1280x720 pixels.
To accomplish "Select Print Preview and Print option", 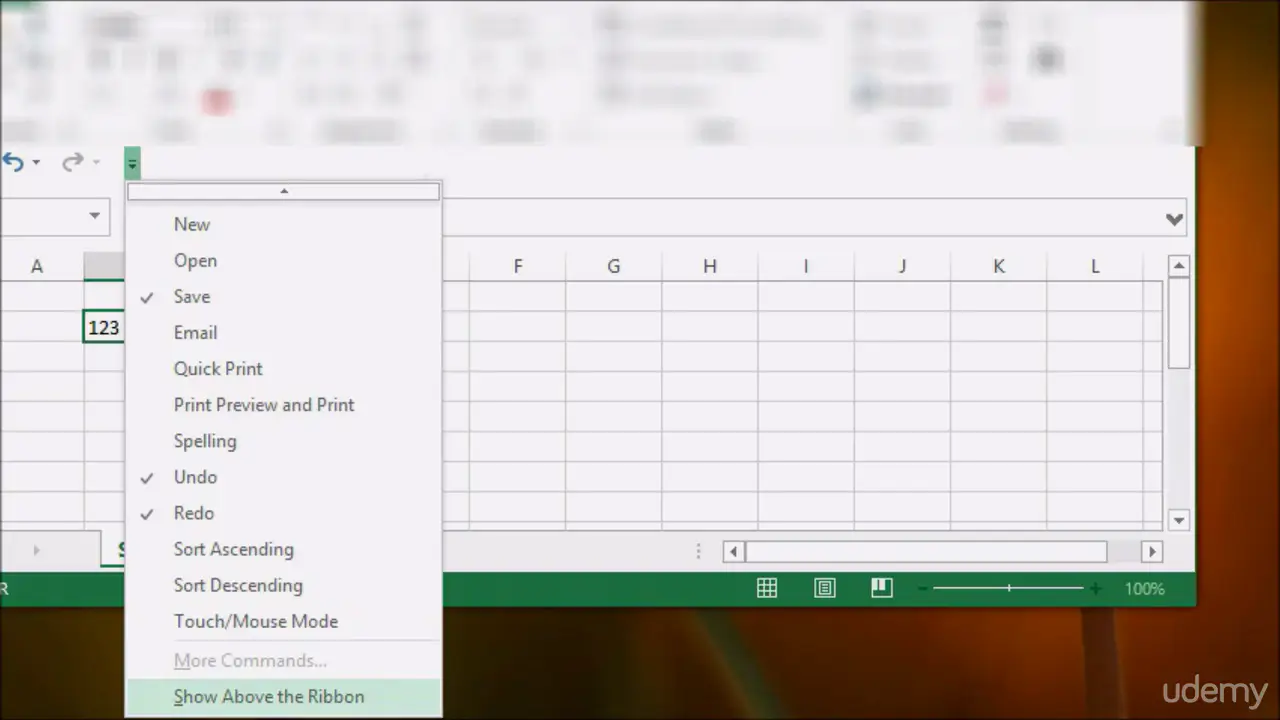I will pyautogui.click(x=283, y=405).
